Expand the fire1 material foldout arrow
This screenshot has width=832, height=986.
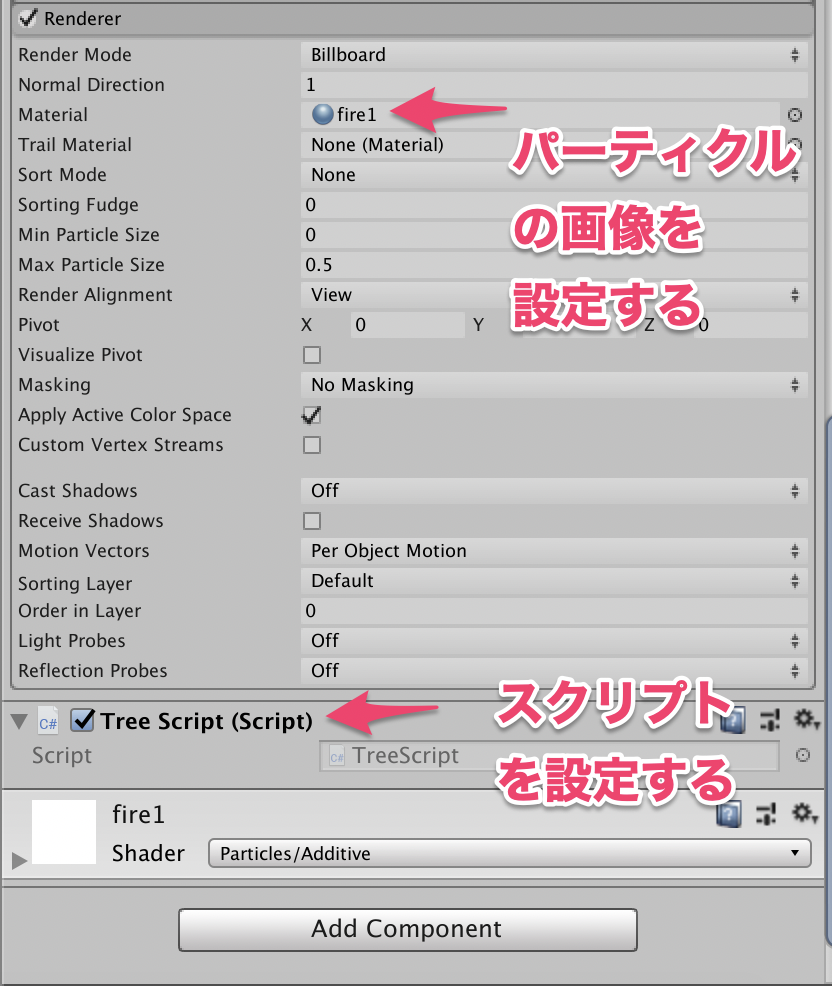(x=19, y=860)
